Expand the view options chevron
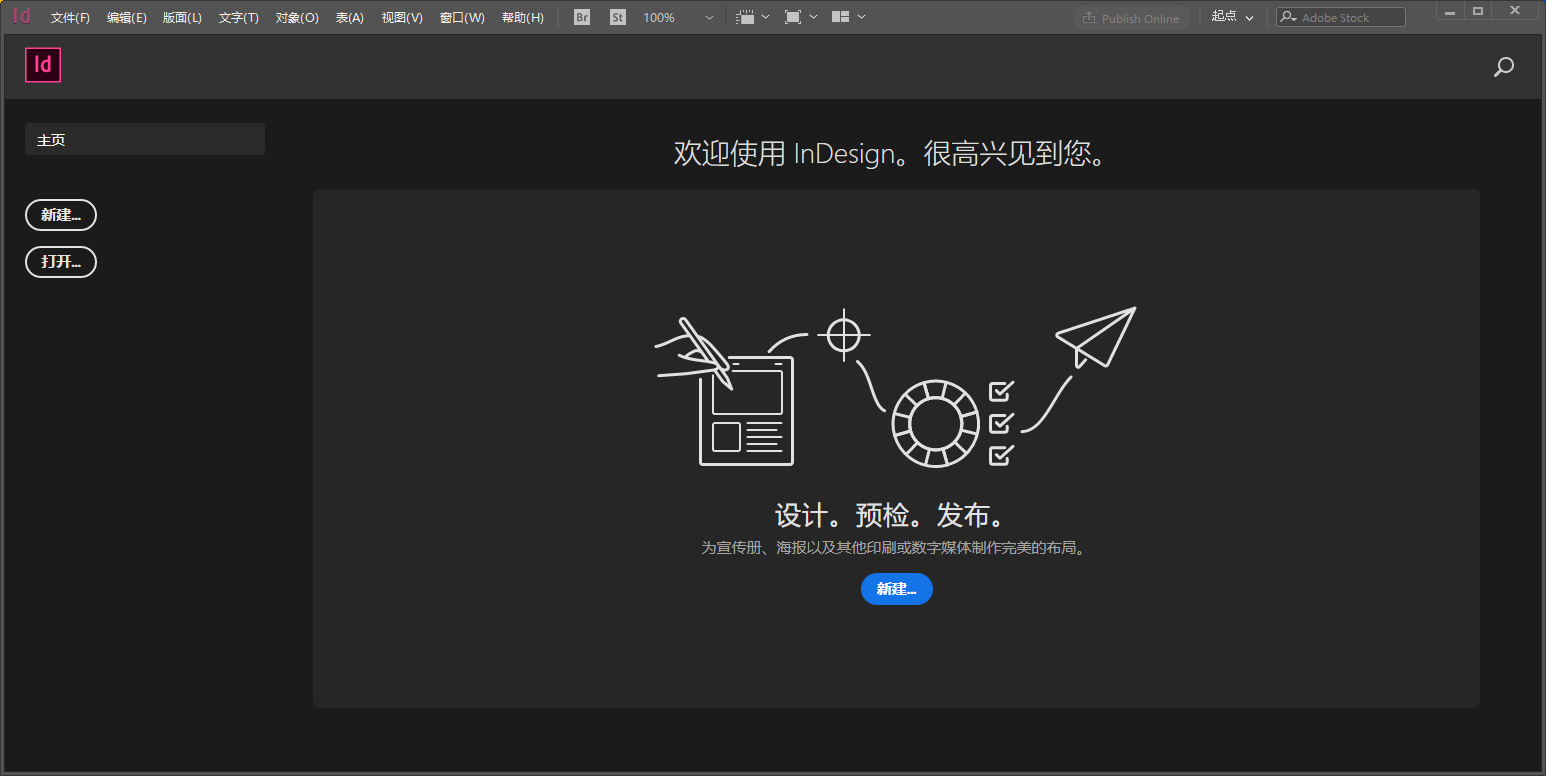The height and width of the screenshot is (776, 1546). point(765,16)
